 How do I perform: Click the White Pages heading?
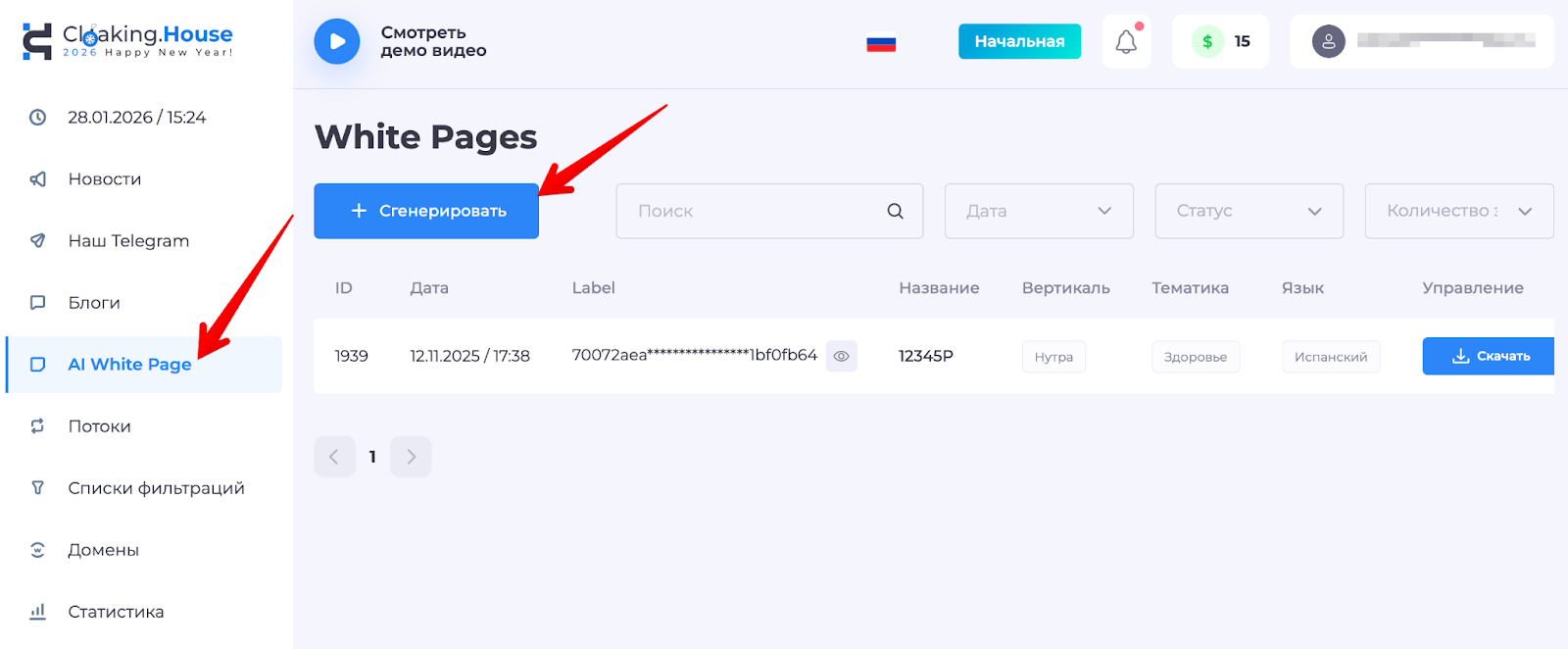426,137
